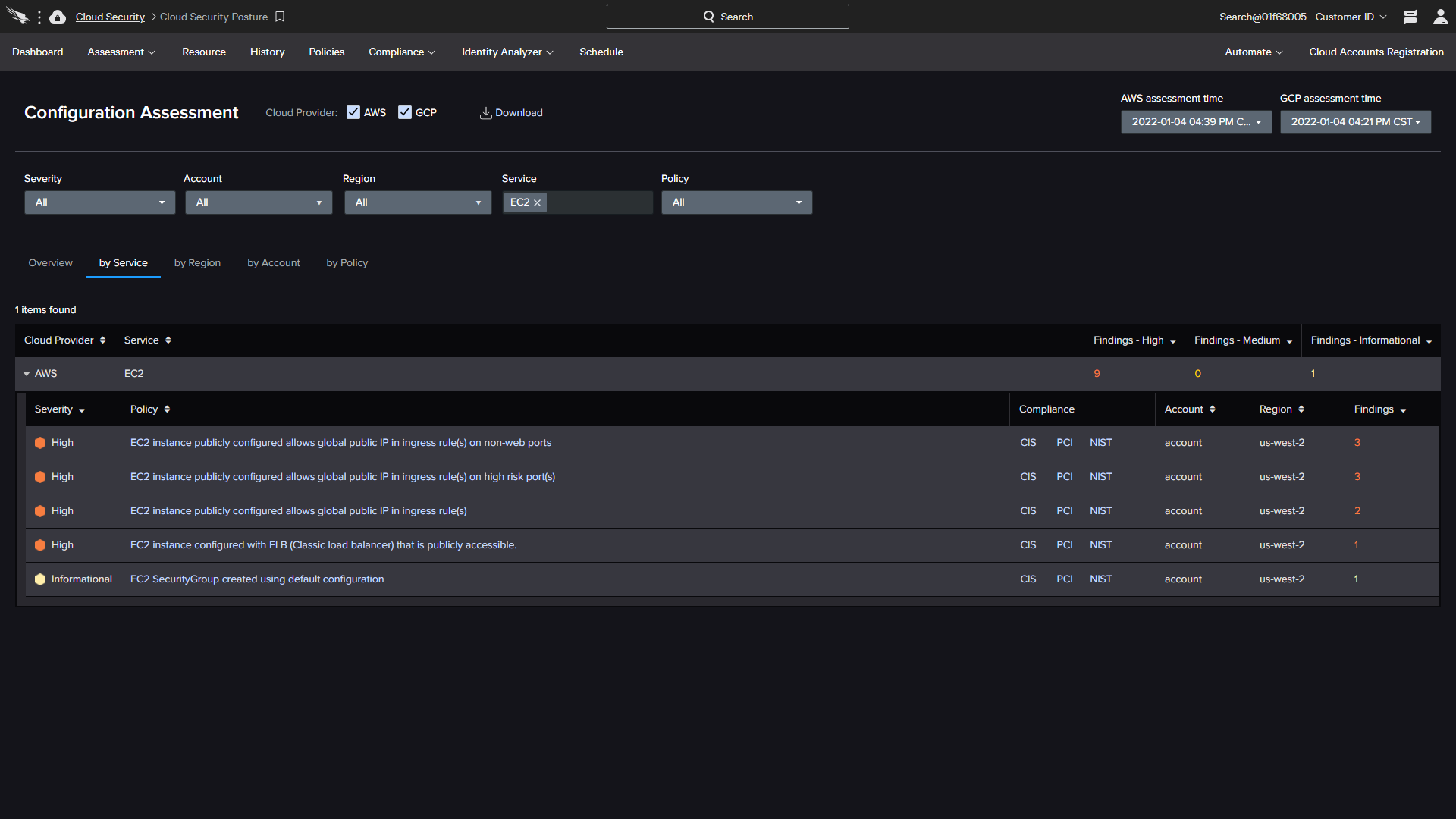Open the user profile icon
Viewport: 1456px width, 819px height.
(x=1441, y=17)
